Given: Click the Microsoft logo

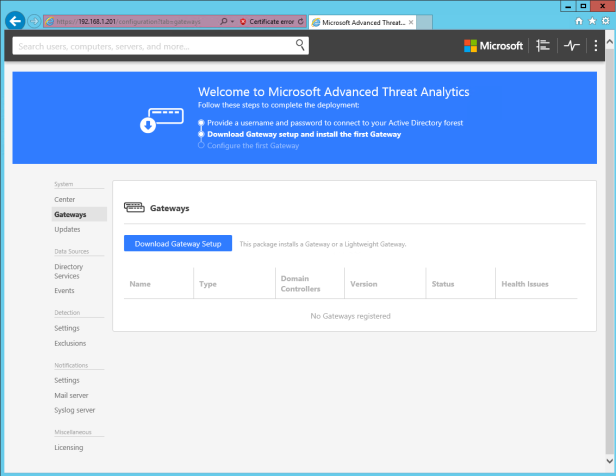Looking at the screenshot, I should 493,46.
